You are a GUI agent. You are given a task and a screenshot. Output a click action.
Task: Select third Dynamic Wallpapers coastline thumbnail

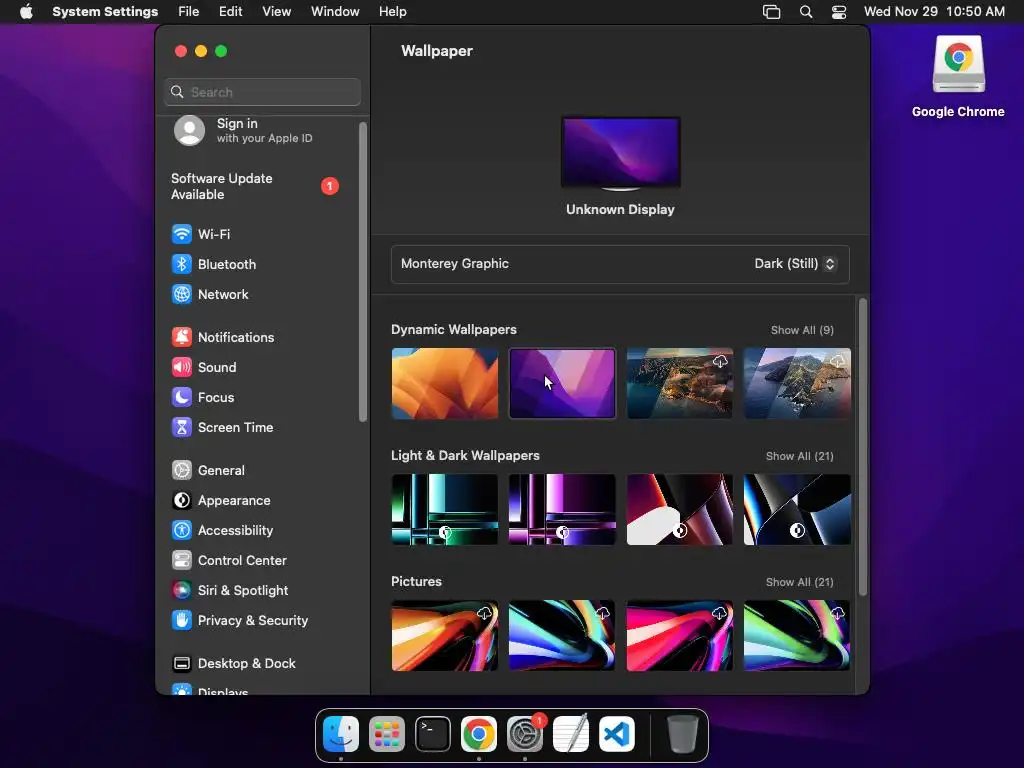[680, 383]
